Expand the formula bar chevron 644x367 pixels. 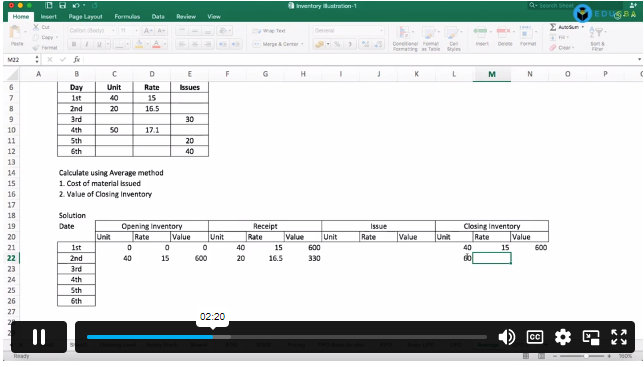click(x=639, y=60)
